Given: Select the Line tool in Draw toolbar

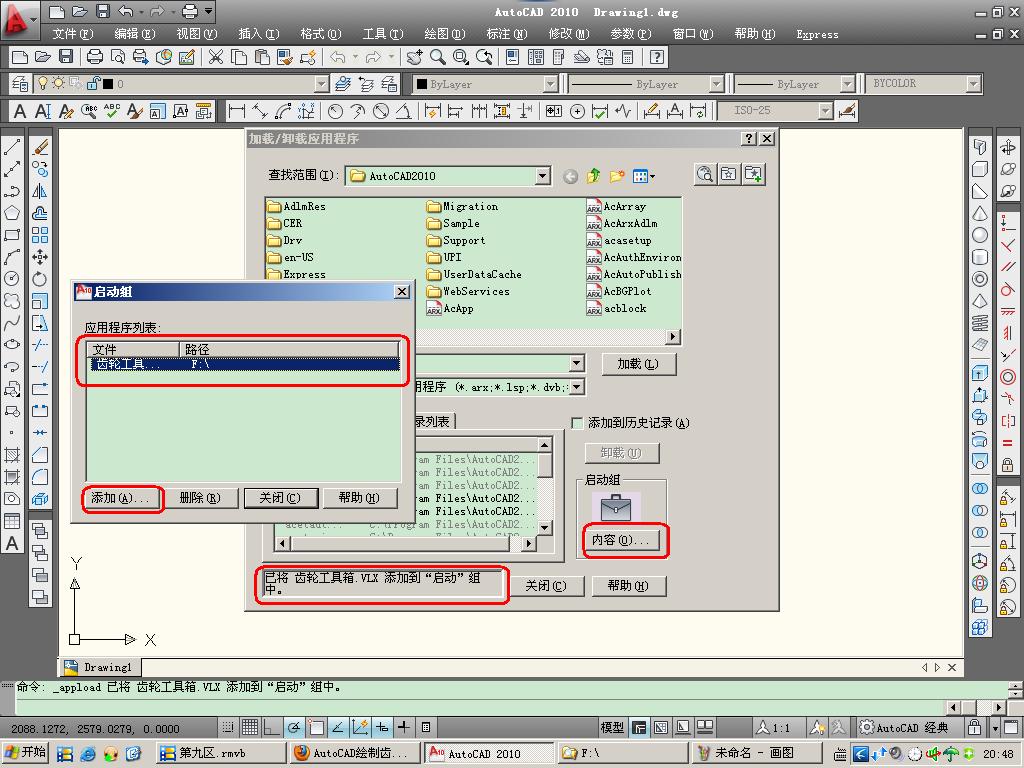Looking at the screenshot, I should click(12, 147).
